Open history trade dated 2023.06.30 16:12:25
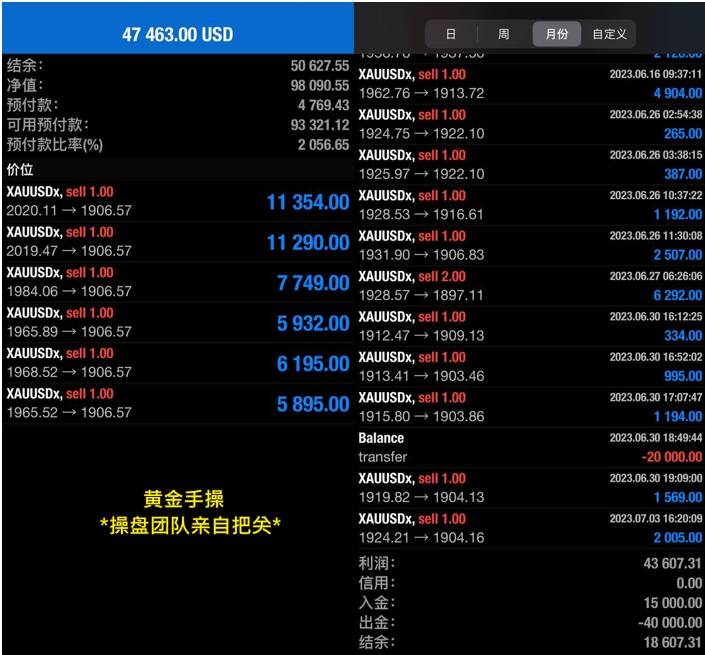The height and width of the screenshot is (655, 705). (x=530, y=327)
